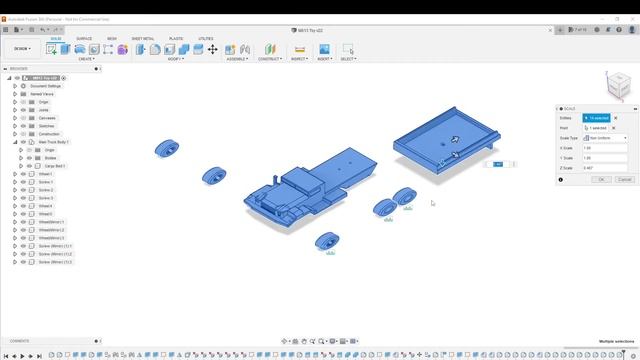Click the Pan hand tool
This screenshot has width=640, height=360.
[x=304, y=341]
